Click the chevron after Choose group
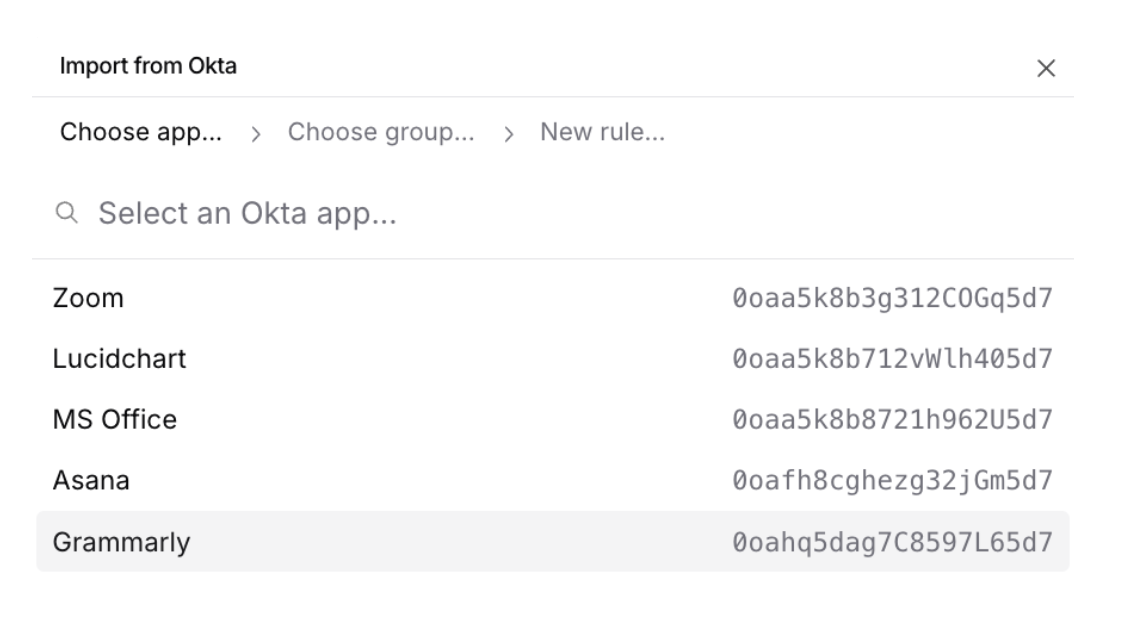Screen dimensions: 1134x644 (x=508, y=134)
